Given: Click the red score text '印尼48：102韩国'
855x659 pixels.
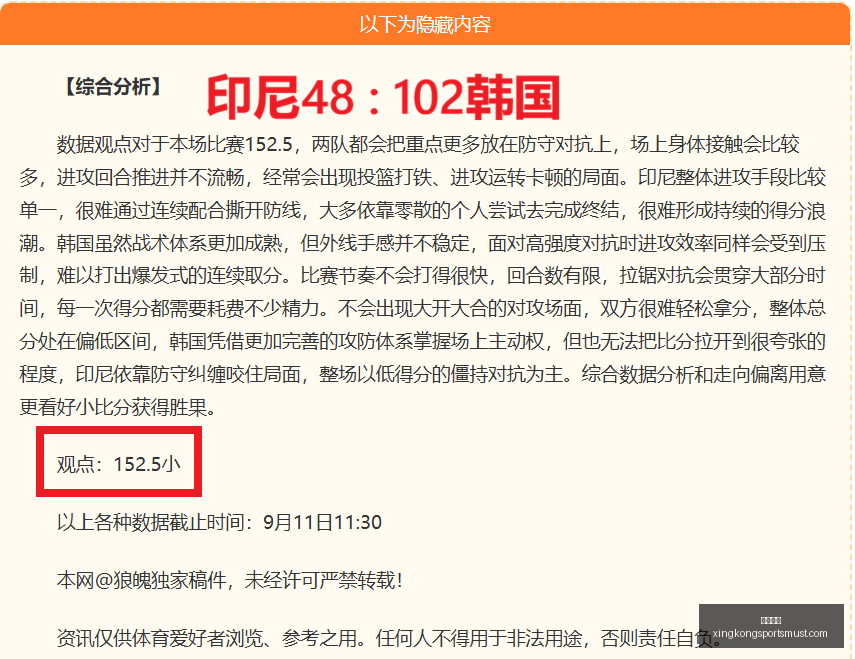Looking at the screenshot, I should click(x=383, y=98).
